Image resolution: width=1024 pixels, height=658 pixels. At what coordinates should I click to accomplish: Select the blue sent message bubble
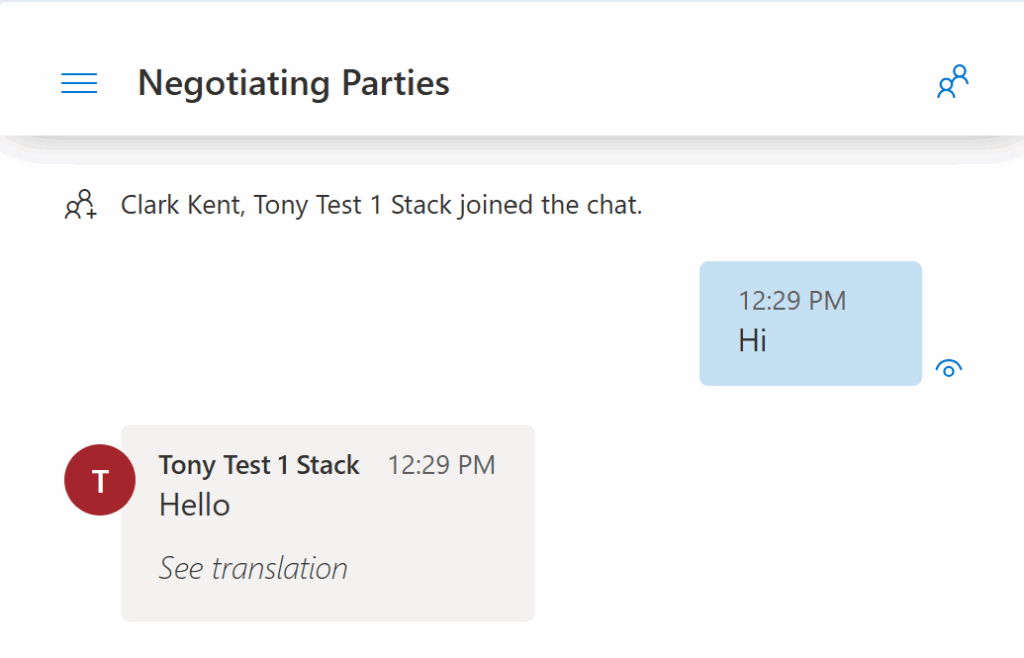click(x=810, y=323)
